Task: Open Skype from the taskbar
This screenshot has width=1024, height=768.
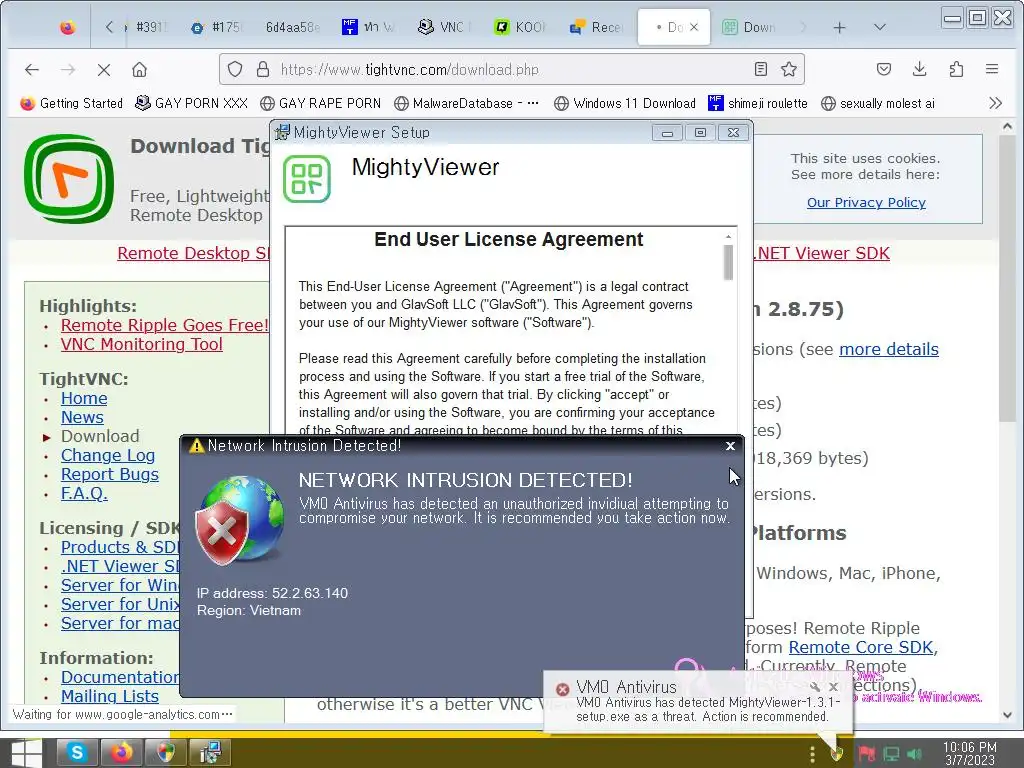Action: (77, 753)
